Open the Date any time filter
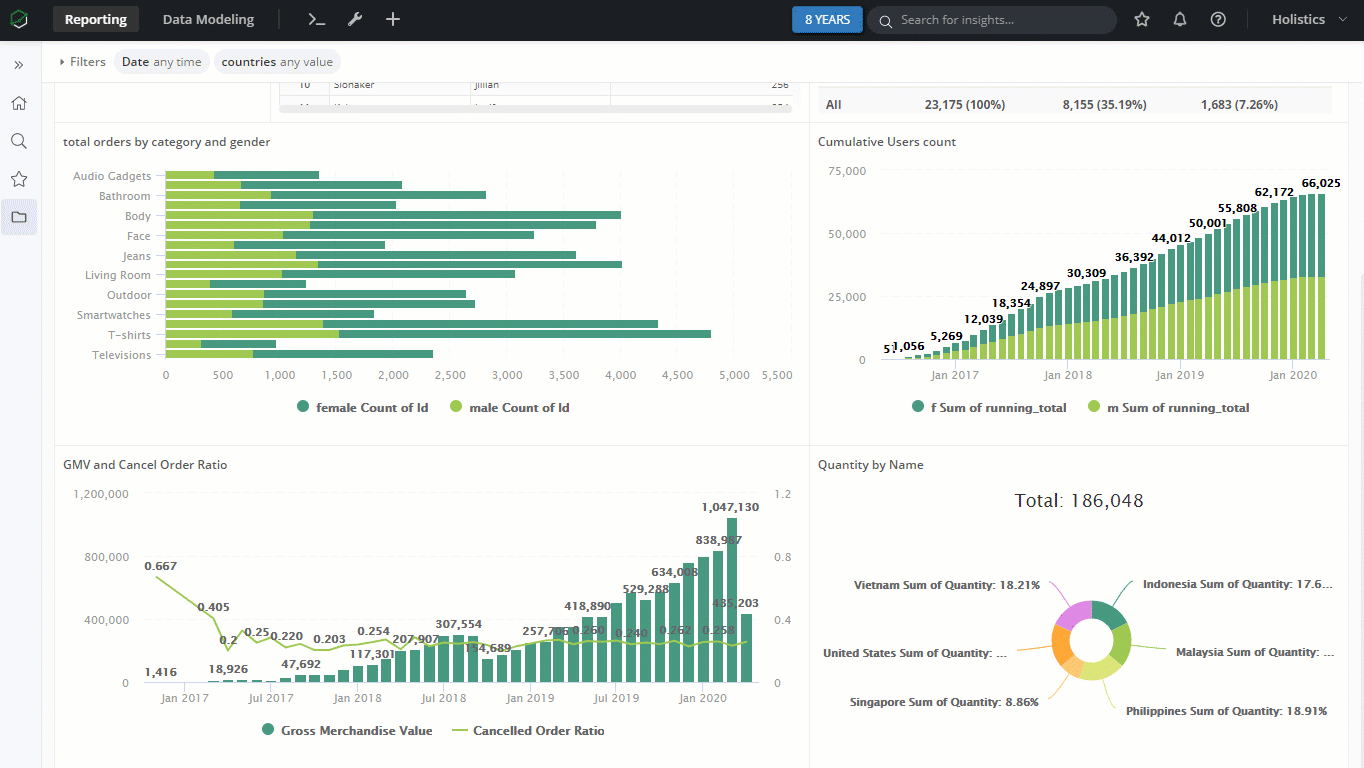The width and height of the screenshot is (1364, 768). (x=162, y=62)
